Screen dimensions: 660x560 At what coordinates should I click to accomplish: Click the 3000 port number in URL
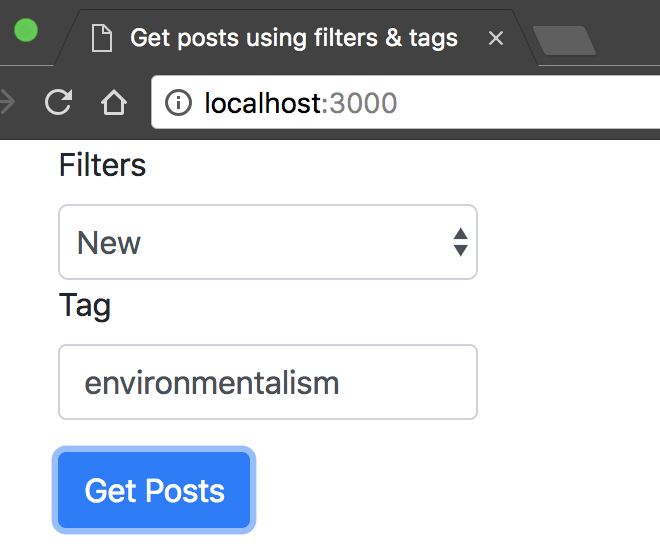tap(363, 102)
